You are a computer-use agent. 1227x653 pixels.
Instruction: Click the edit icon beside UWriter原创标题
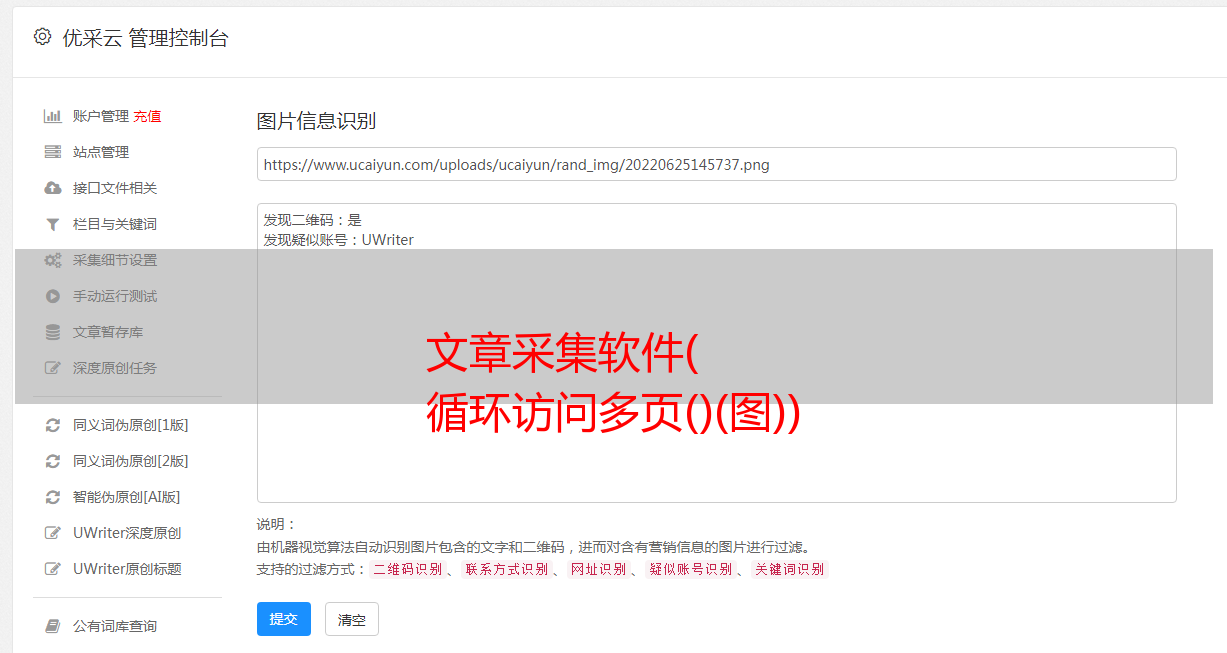click(53, 569)
